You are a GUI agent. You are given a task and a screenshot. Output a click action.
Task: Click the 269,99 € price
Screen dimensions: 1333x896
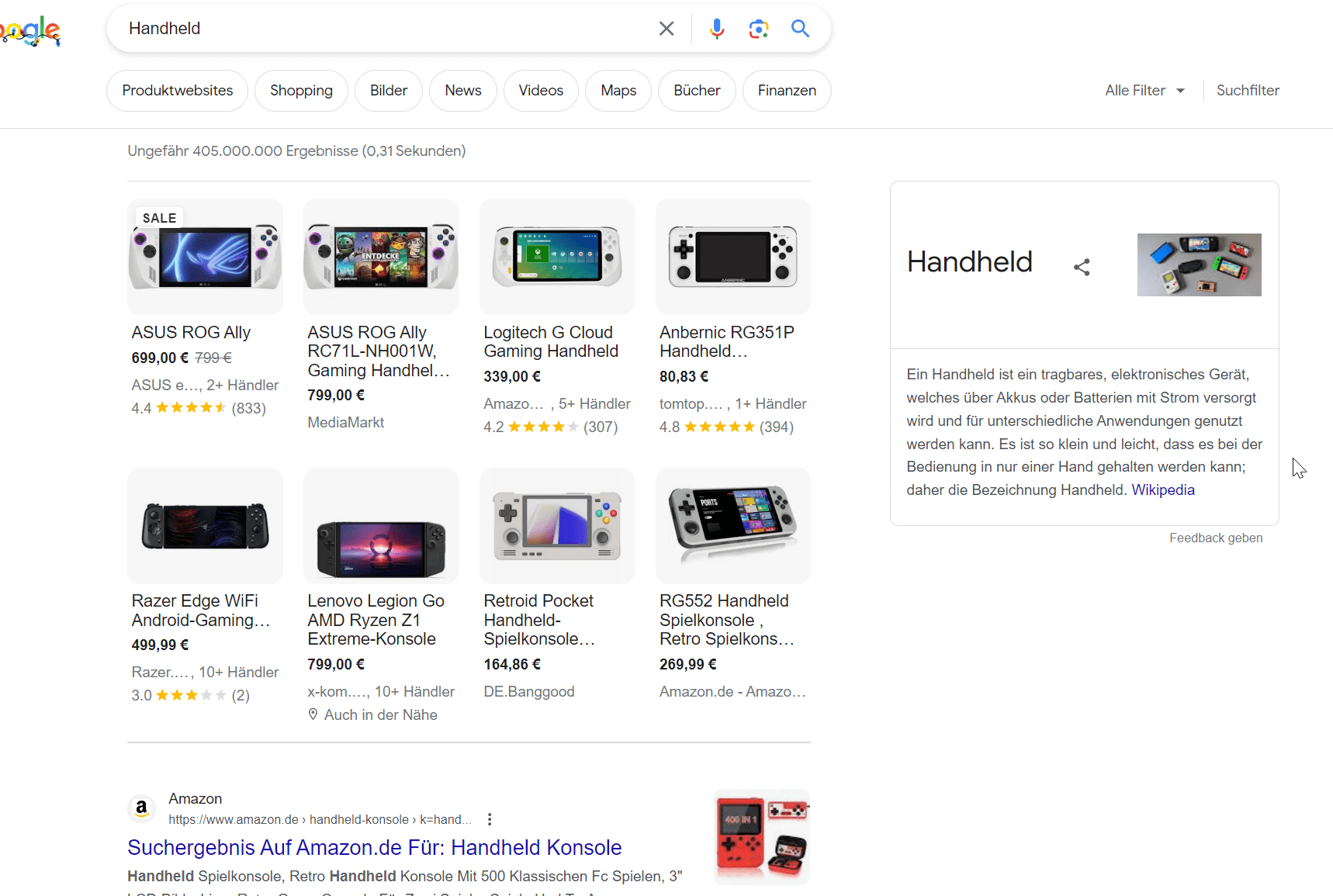[x=688, y=665]
